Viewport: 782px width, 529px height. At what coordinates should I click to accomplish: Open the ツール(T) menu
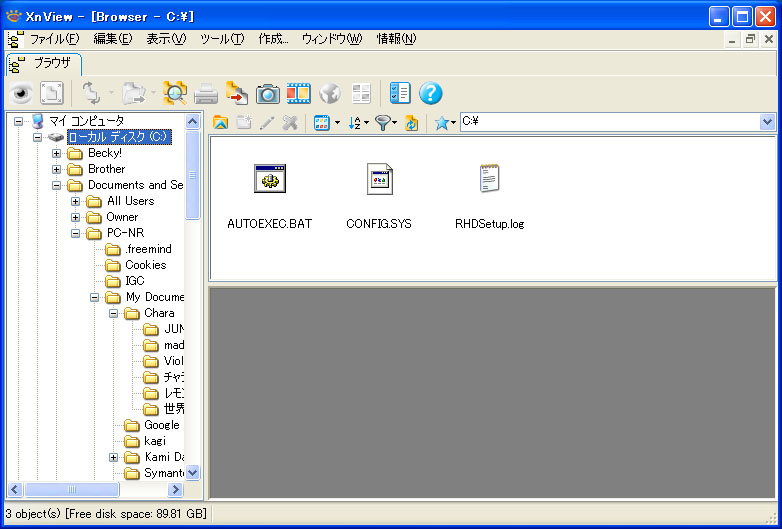point(222,39)
